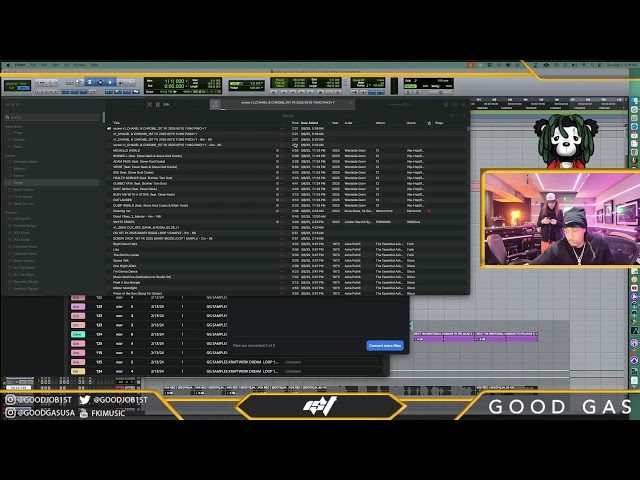Open the Apple menu

(8, 65)
